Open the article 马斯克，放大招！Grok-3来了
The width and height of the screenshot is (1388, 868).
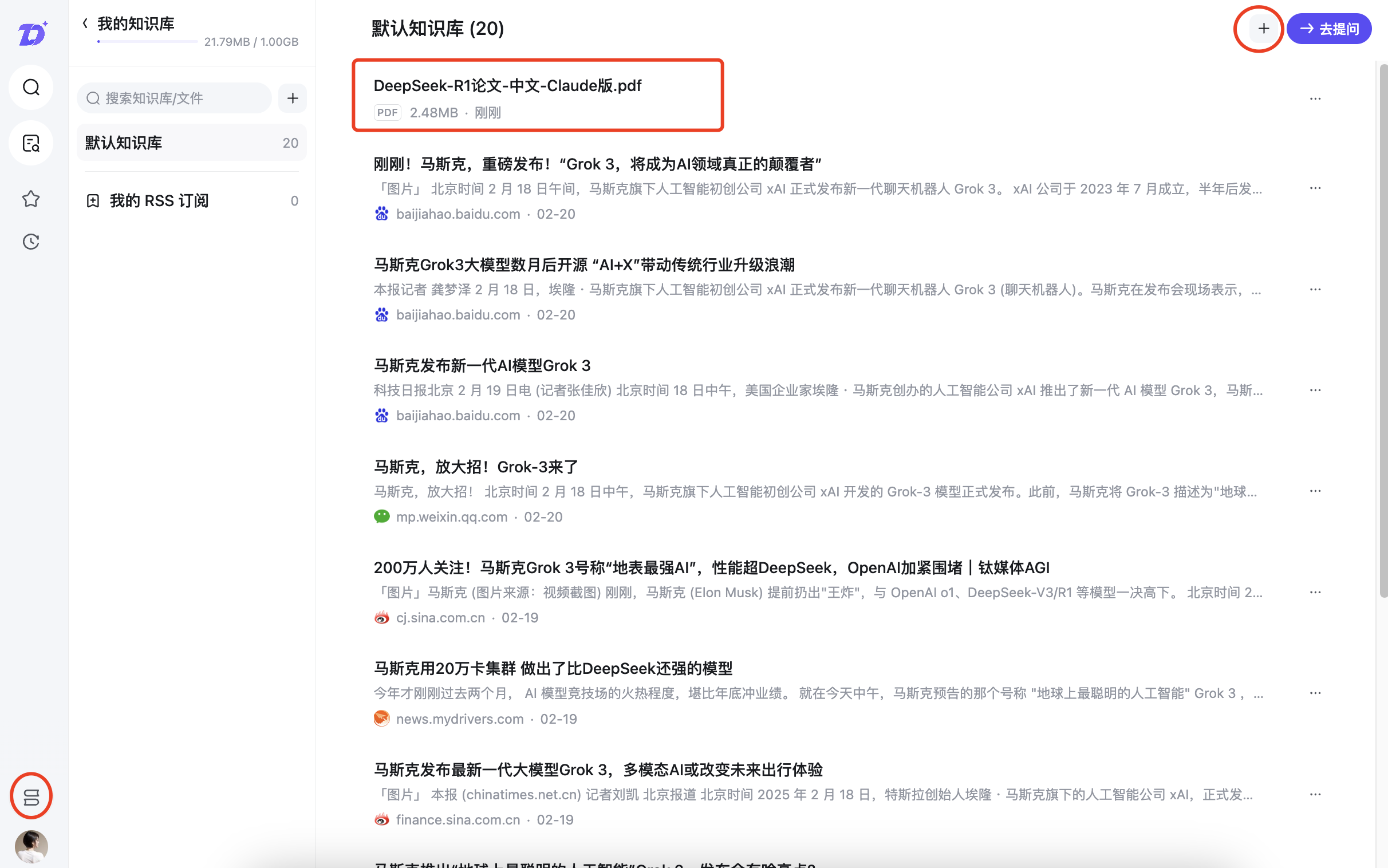tap(475, 466)
